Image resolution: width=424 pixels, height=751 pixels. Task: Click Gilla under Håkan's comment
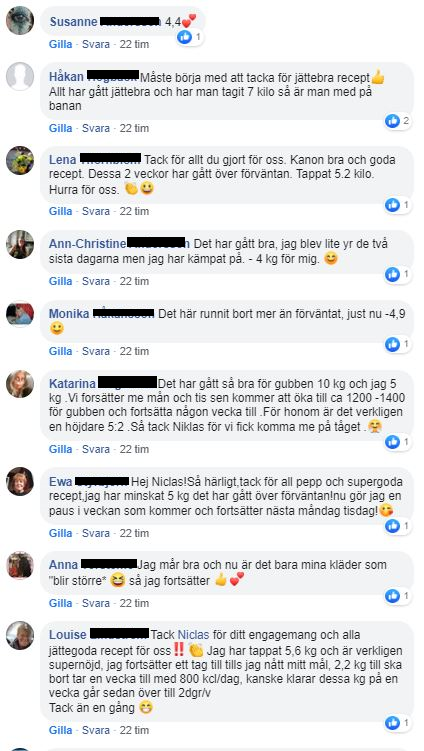(x=60, y=128)
